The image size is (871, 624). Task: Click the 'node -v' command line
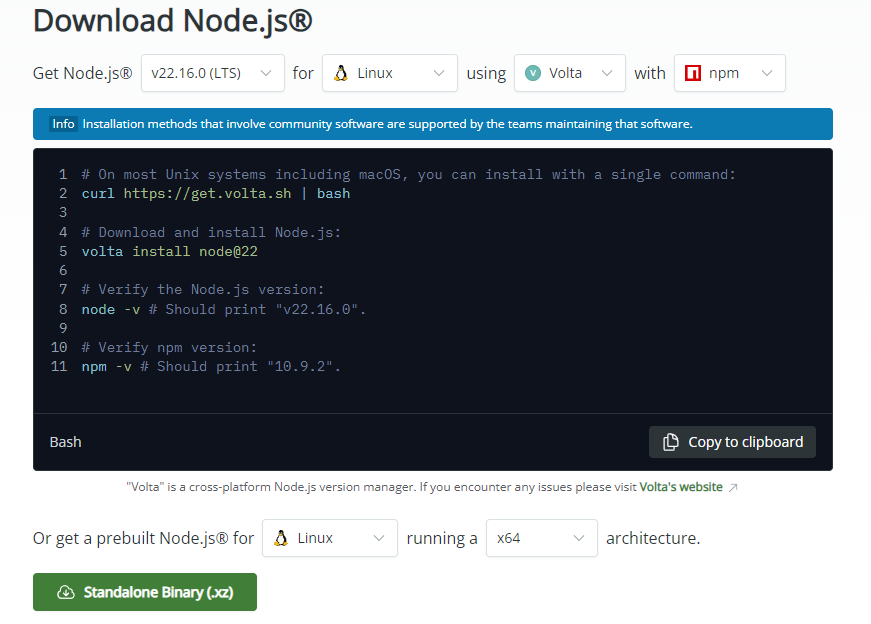(223, 309)
